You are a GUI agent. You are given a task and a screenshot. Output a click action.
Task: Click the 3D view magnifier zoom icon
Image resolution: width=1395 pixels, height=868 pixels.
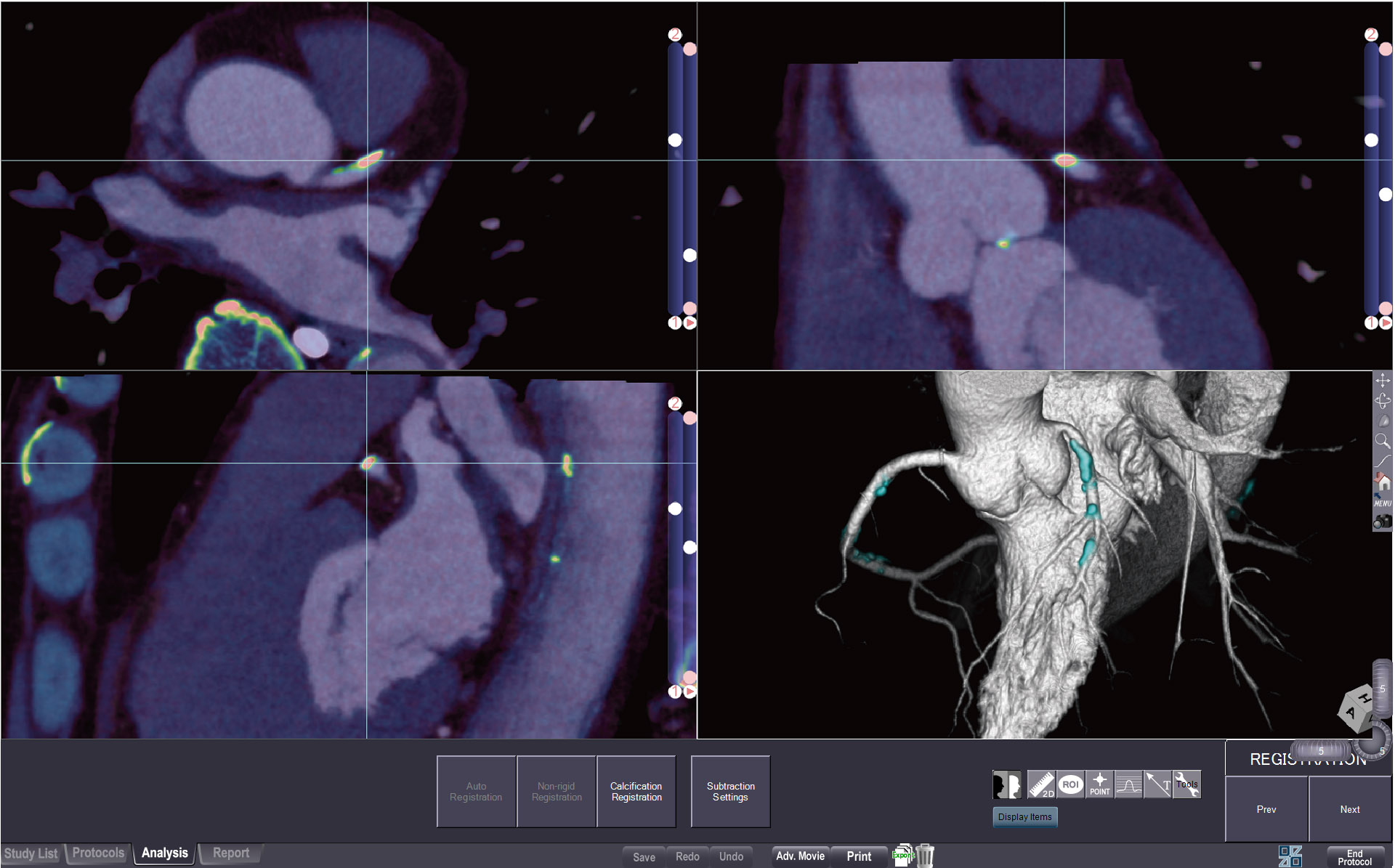1382,440
